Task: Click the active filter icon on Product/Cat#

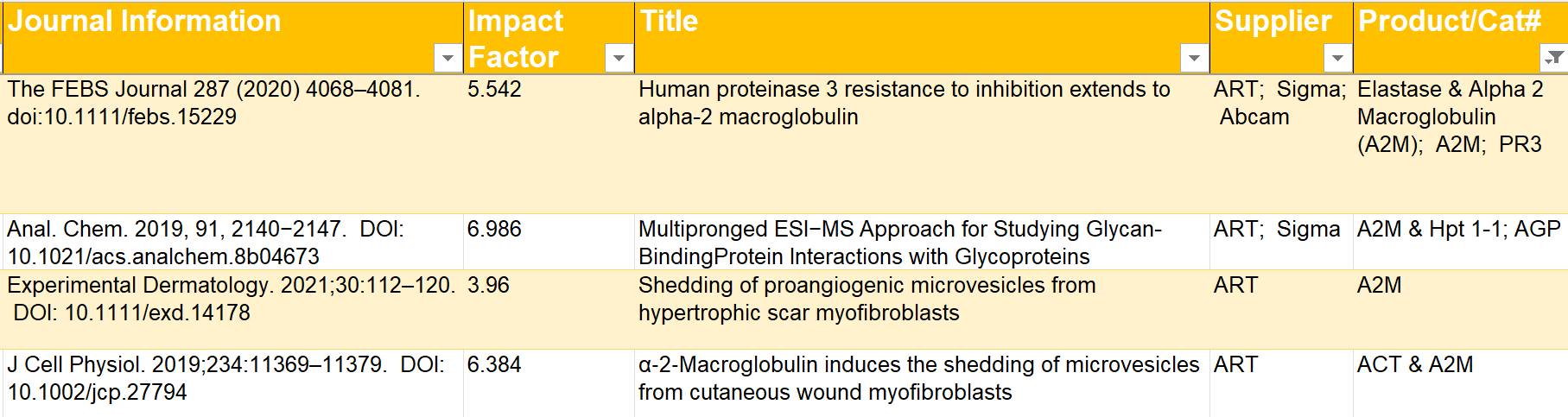Action: [1553, 58]
